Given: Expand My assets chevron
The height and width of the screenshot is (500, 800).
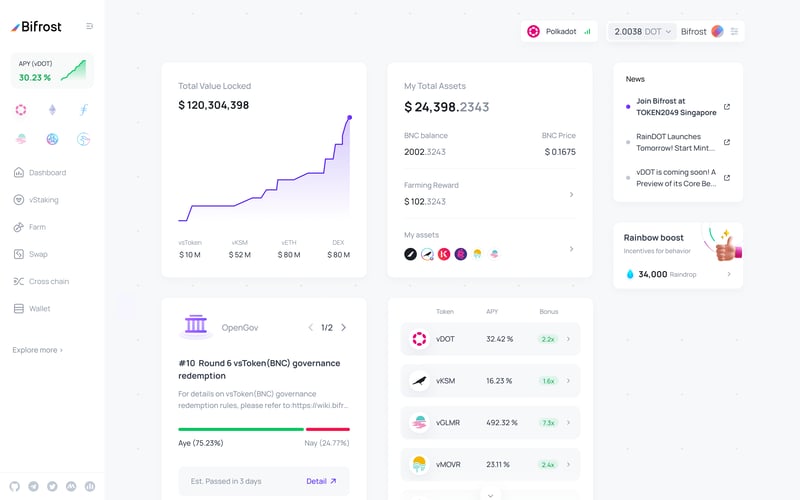Looking at the screenshot, I should tap(571, 249).
